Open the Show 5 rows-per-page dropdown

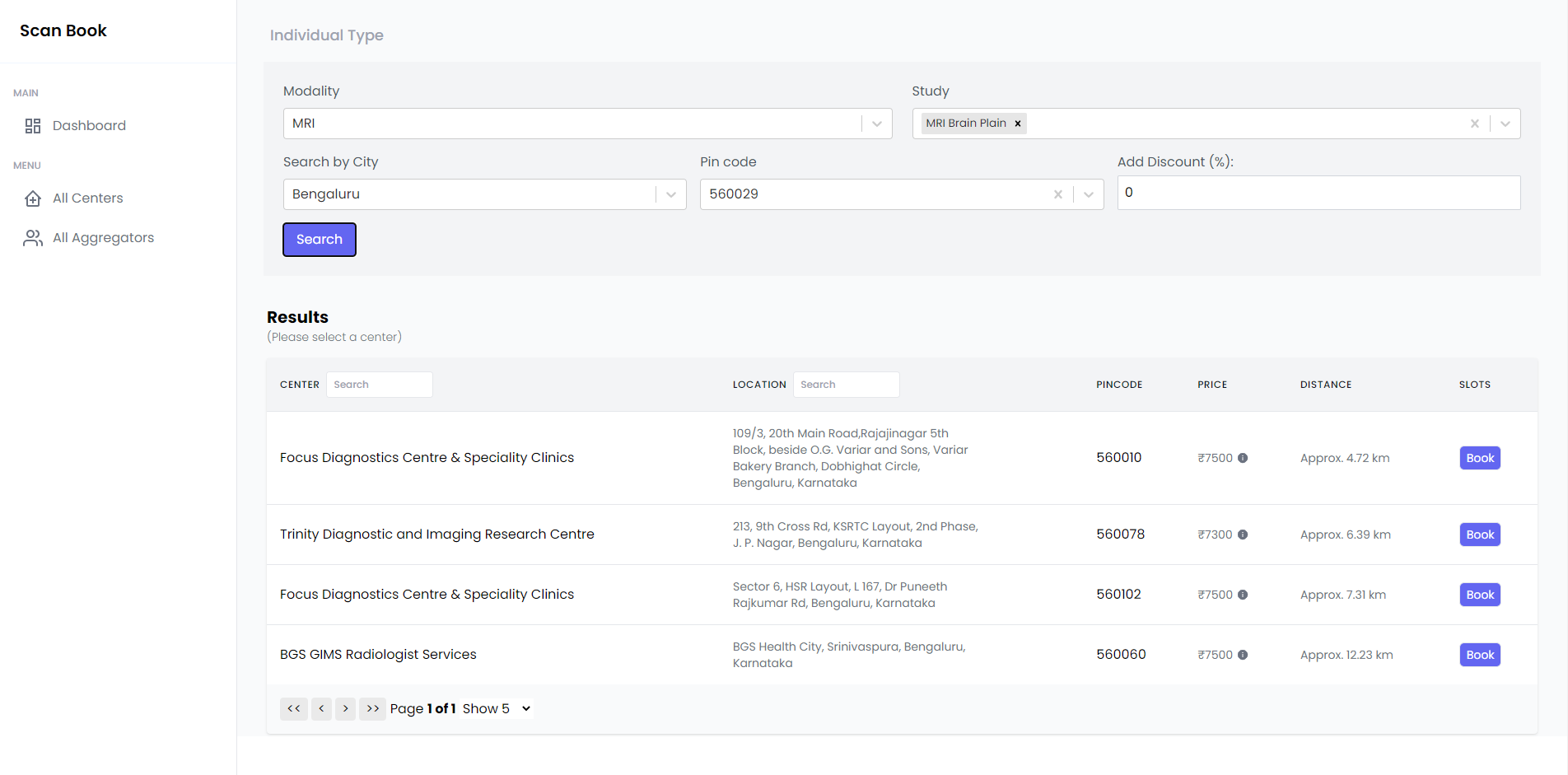[x=497, y=708]
